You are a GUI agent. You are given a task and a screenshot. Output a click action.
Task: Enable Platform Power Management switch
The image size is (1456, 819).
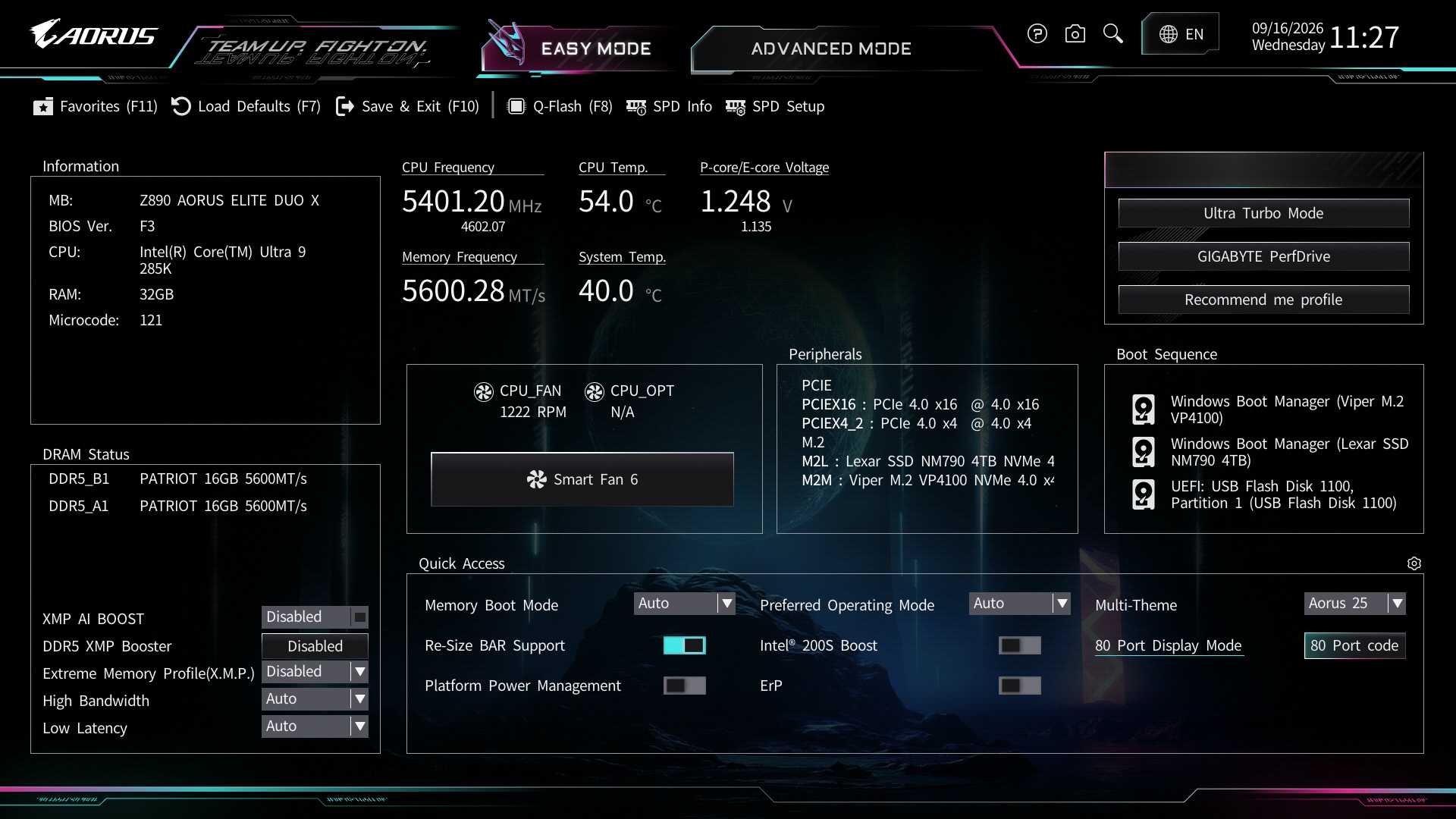click(684, 686)
